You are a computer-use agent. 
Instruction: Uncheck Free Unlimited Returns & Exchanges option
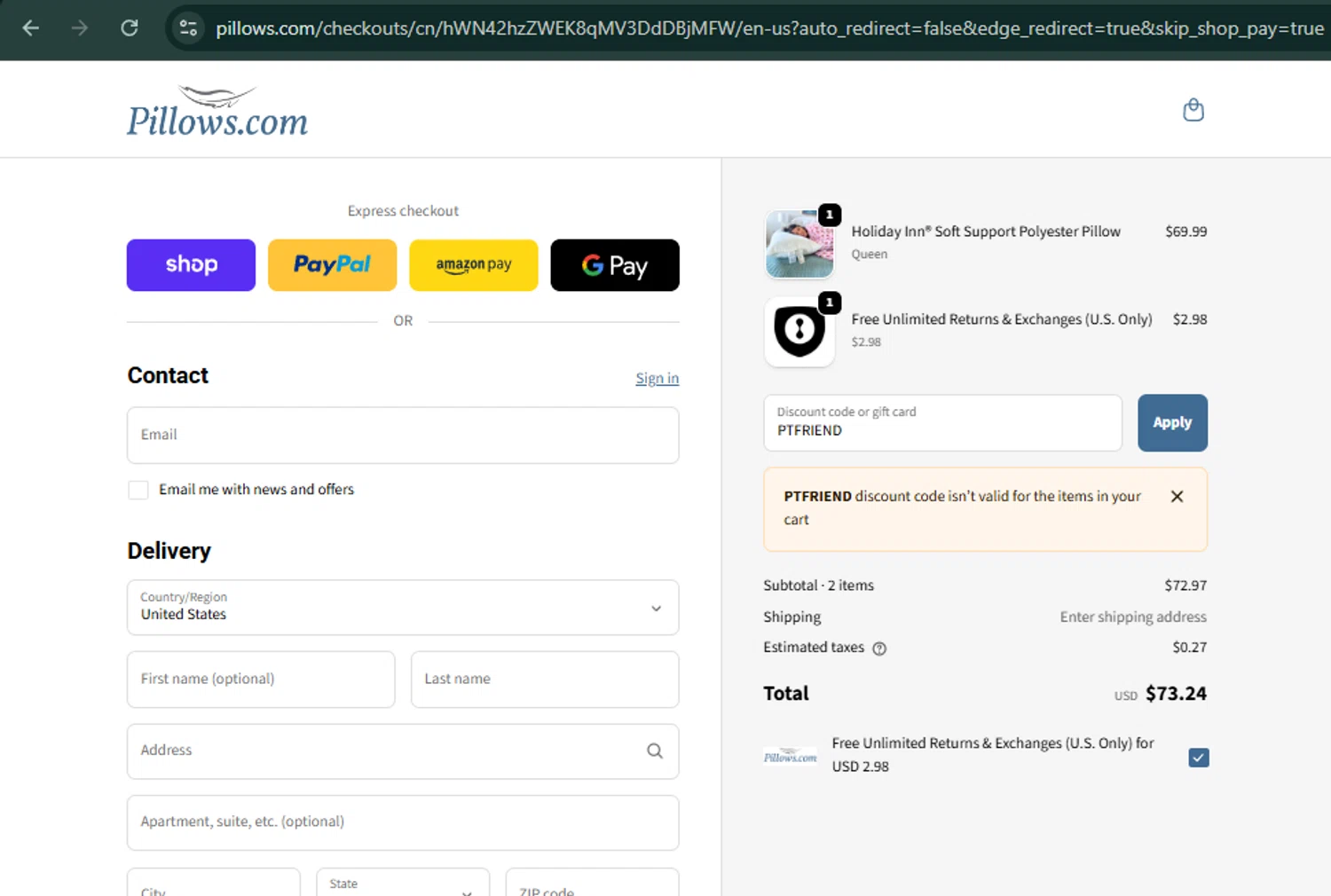coord(1199,758)
